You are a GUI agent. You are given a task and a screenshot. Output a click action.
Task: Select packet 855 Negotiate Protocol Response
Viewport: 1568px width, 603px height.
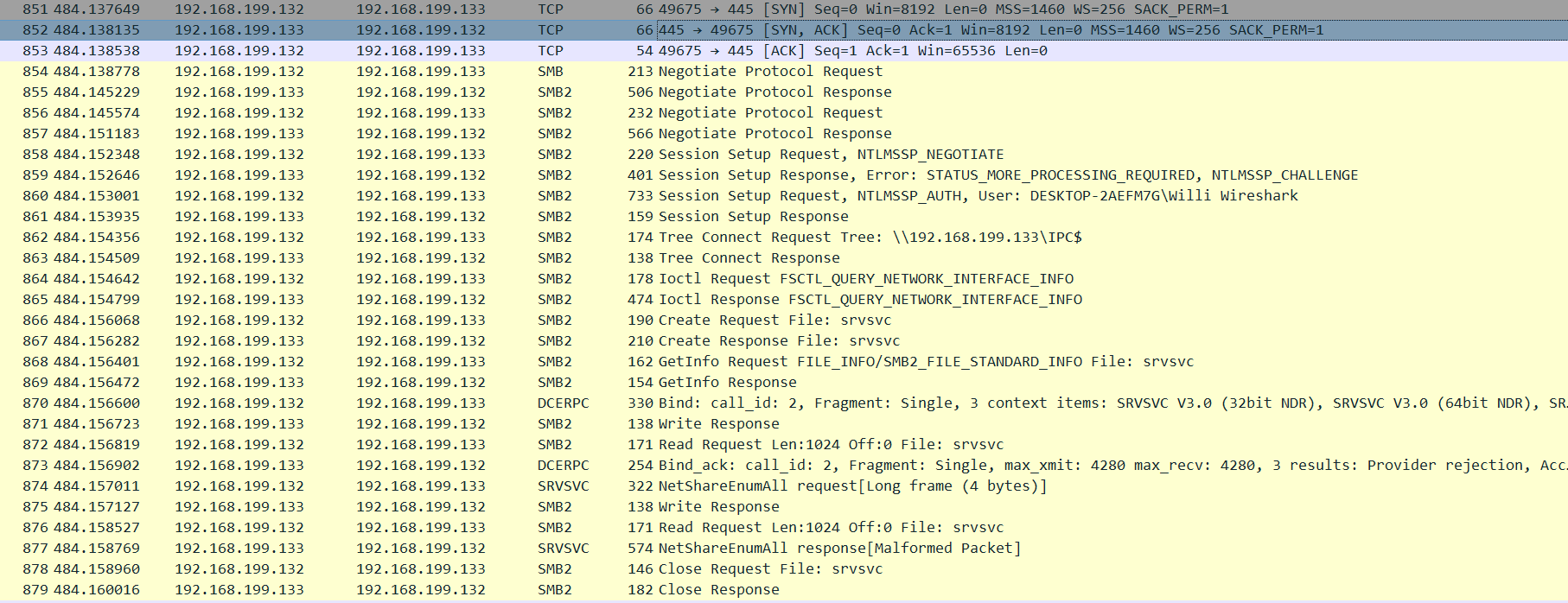(784, 92)
